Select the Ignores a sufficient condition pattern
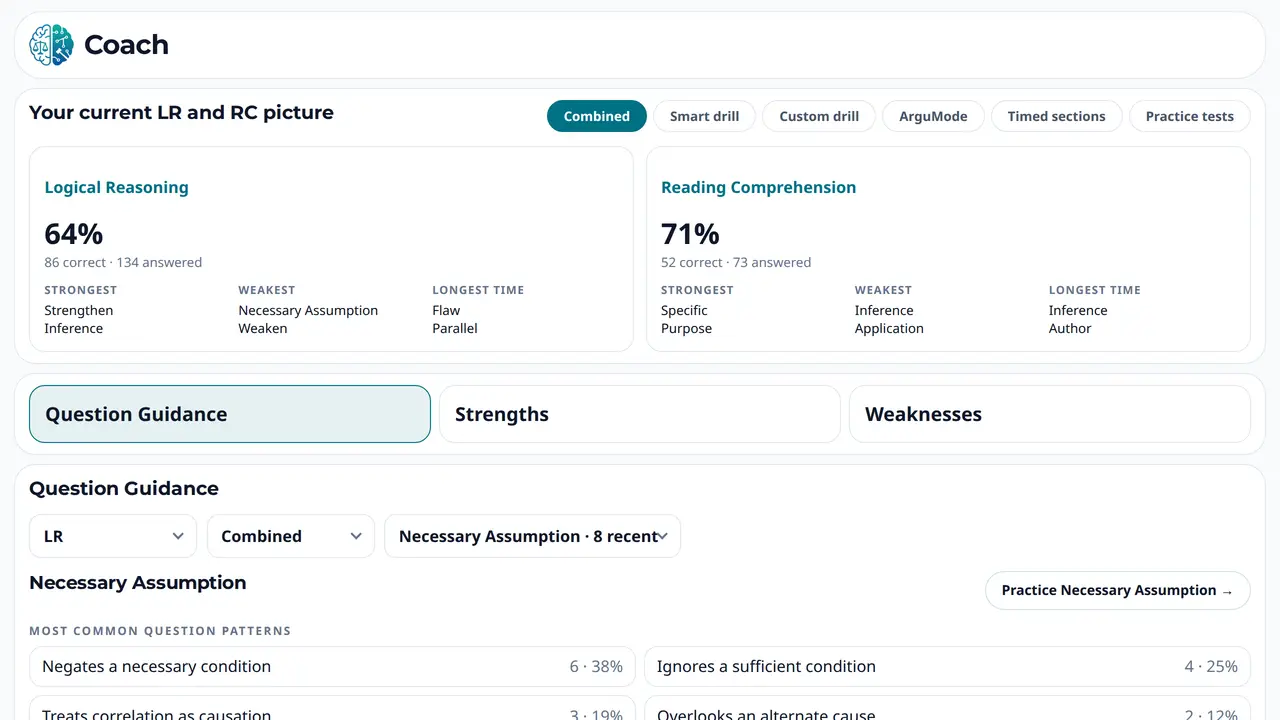This screenshot has width=1280, height=720. pyautogui.click(x=947, y=667)
